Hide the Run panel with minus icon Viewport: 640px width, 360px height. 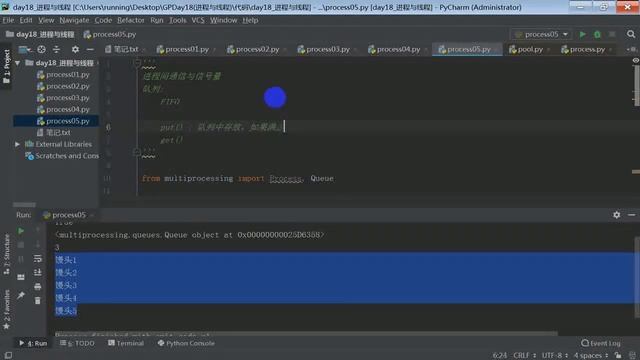click(631, 215)
